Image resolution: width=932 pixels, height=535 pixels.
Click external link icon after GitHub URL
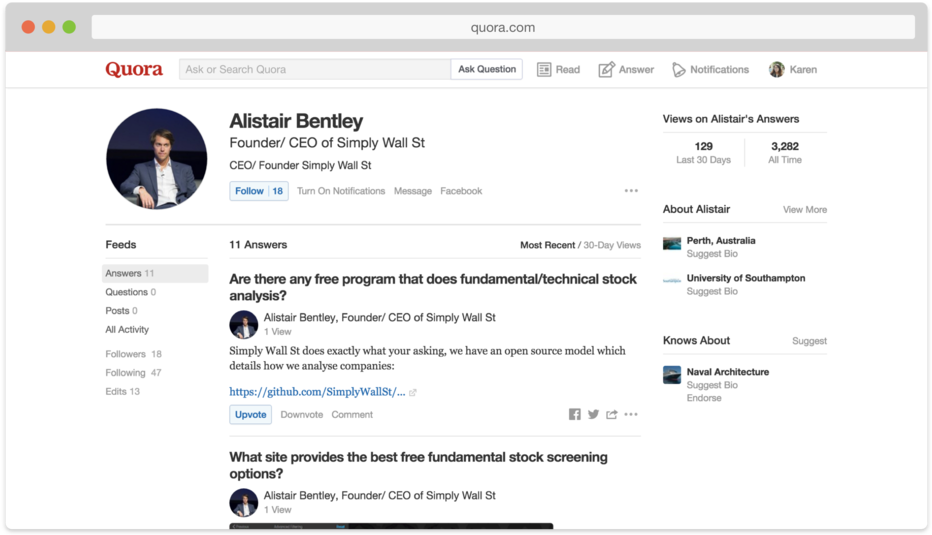point(413,392)
